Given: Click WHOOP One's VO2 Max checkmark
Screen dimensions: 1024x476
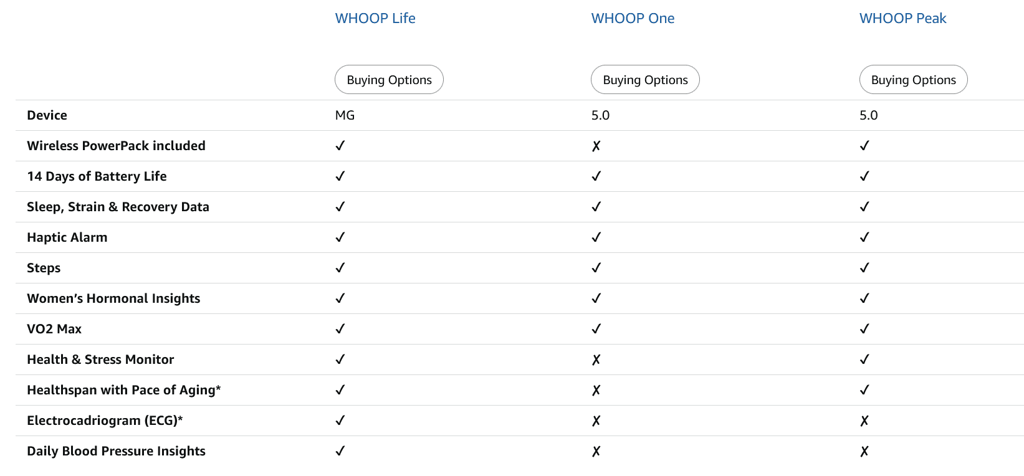Looking at the screenshot, I should (596, 329).
